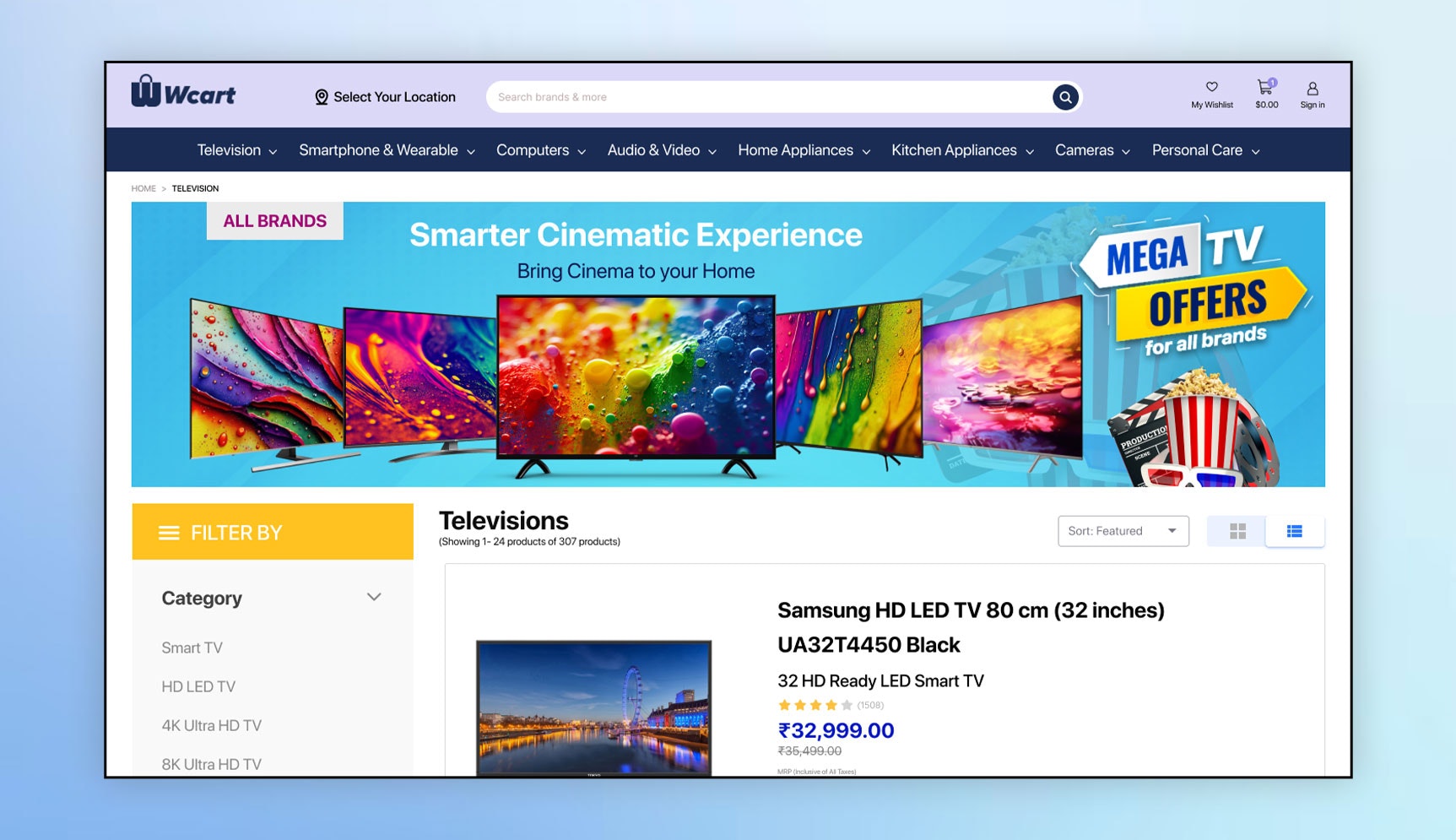Image resolution: width=1456 pixels, height=840 pixels.
Task: Click the HOME breadcrumb link
Action: [x=143, y=188]
